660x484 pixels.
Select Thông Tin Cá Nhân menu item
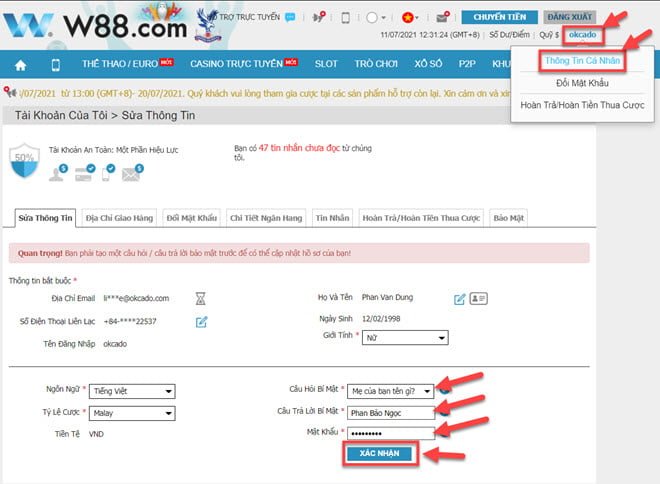[x=582, y=61]
